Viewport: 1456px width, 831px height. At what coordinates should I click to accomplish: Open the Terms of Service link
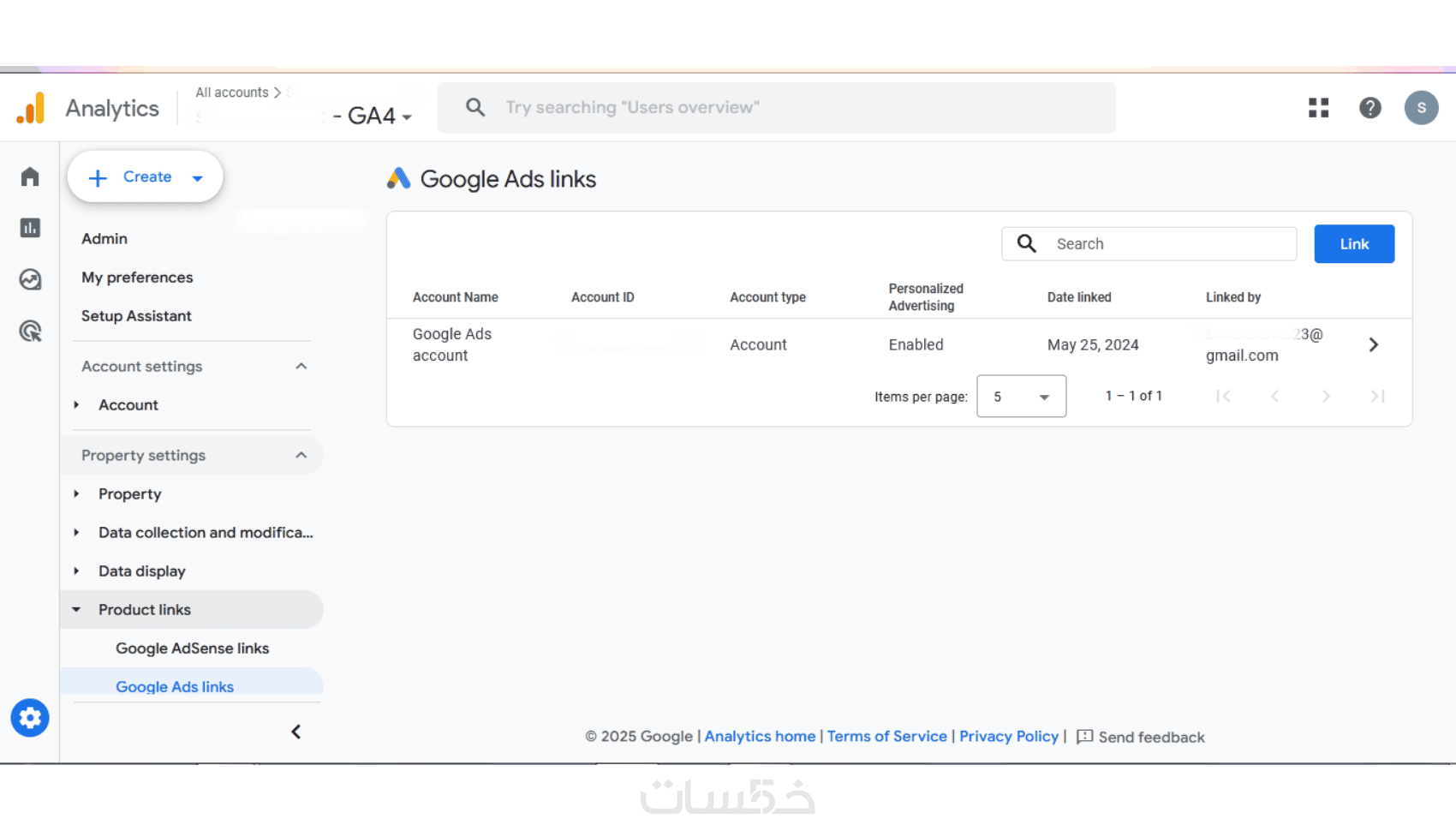[886, 737]
